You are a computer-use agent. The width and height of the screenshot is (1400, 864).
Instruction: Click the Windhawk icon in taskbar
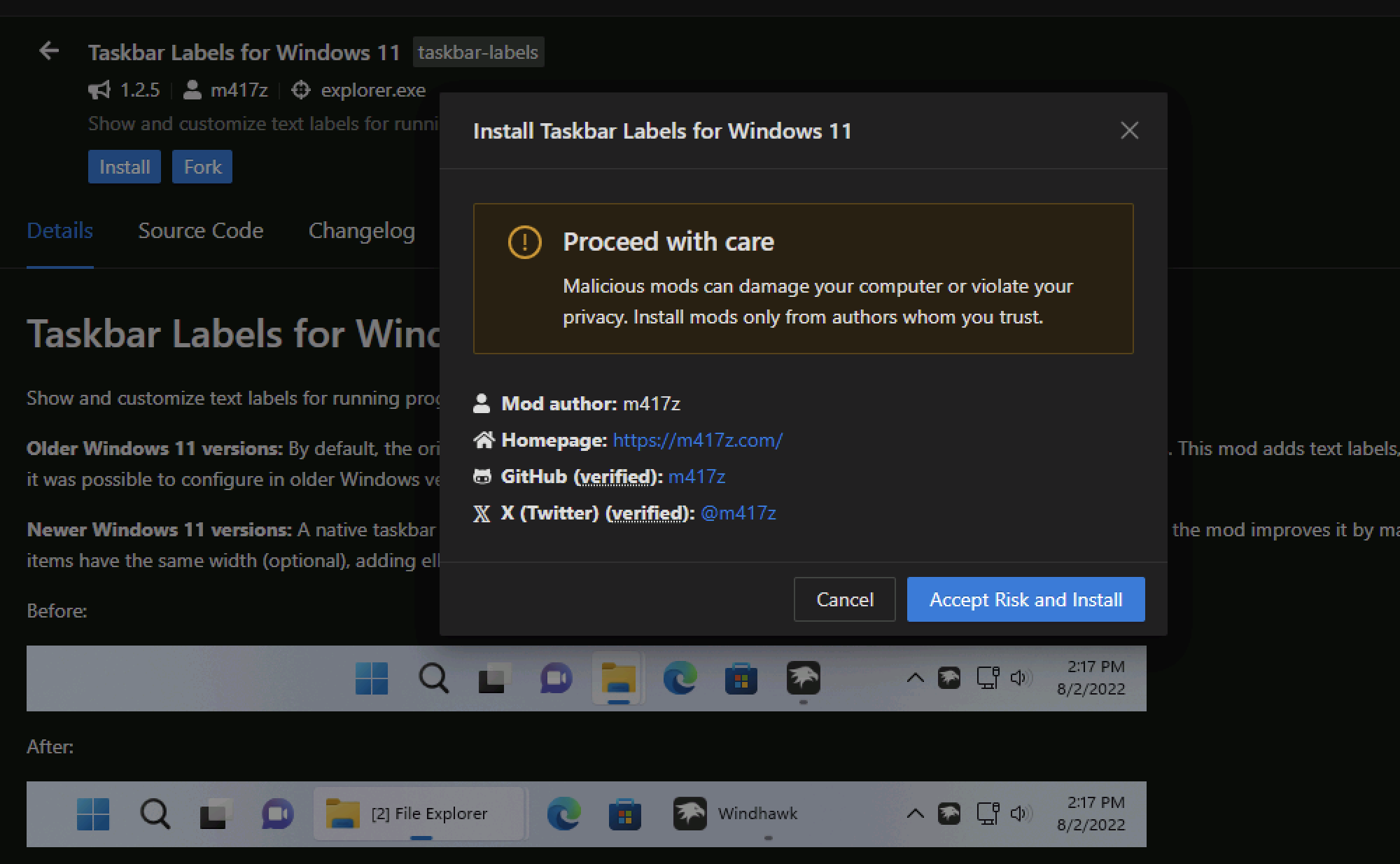tap(691, 810)
